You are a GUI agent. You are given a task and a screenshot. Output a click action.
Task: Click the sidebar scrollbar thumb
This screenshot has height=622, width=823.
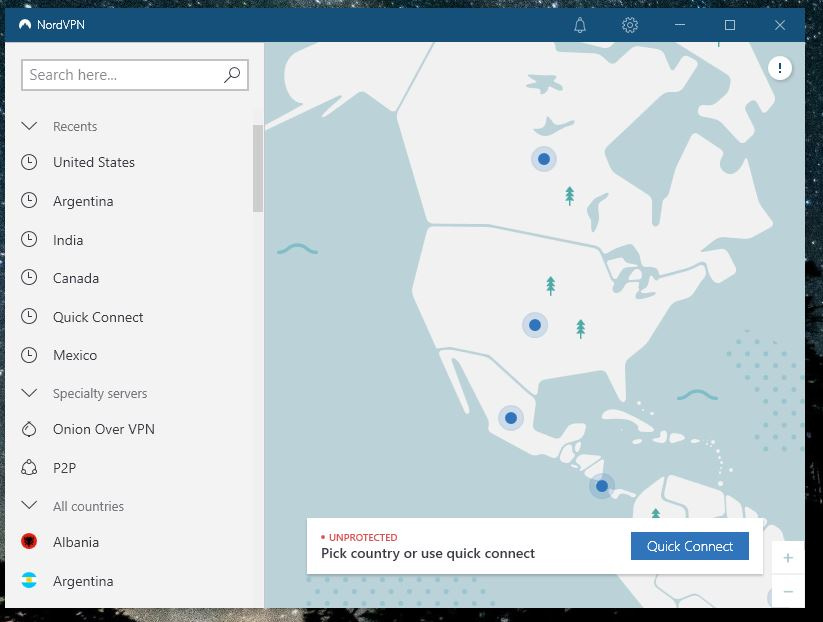pos(258,168)
